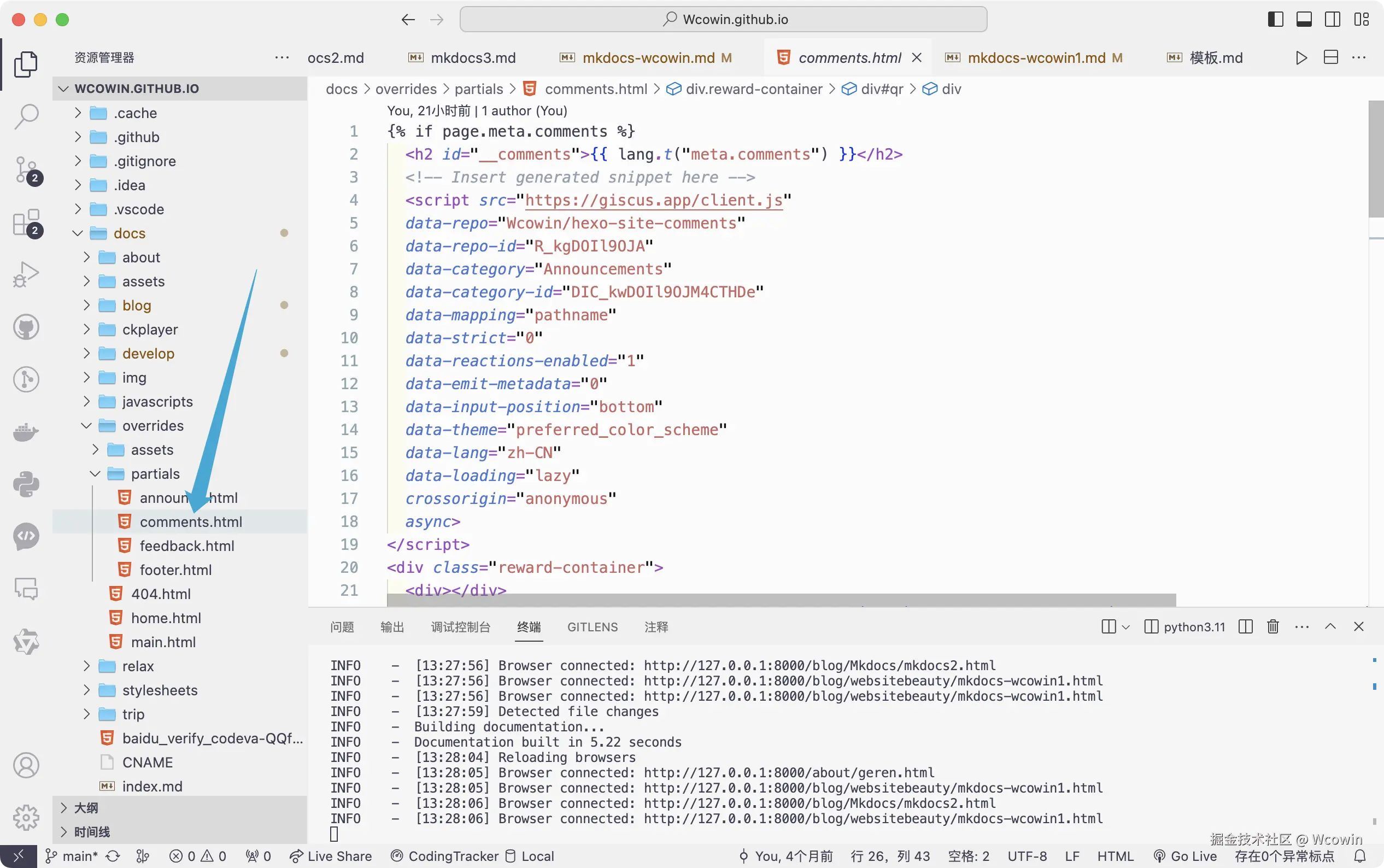
Task: Switch to the GITLENS panel tab
Action: (592, 627)
